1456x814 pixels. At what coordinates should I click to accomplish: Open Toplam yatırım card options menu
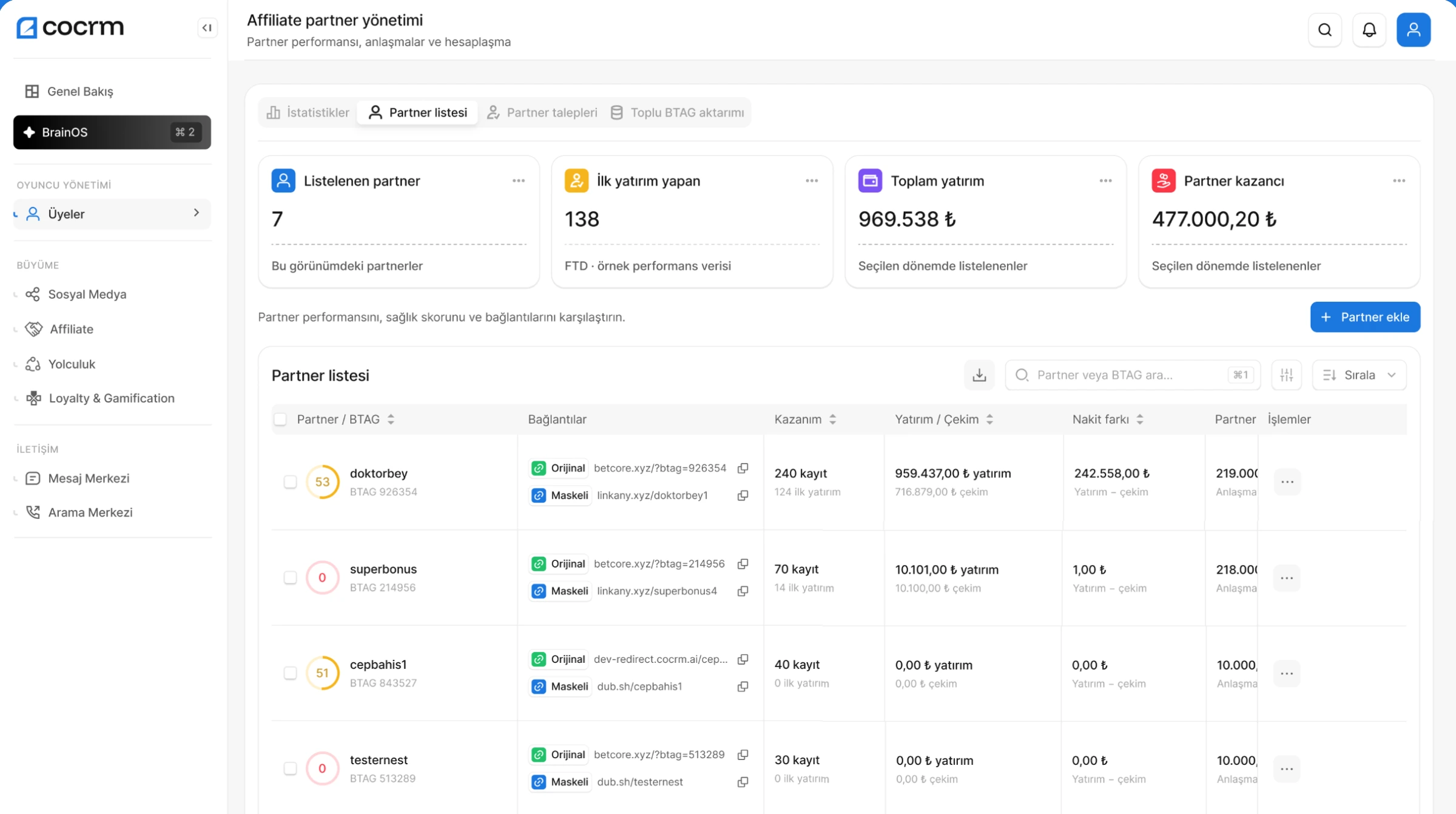[1105, 181]
